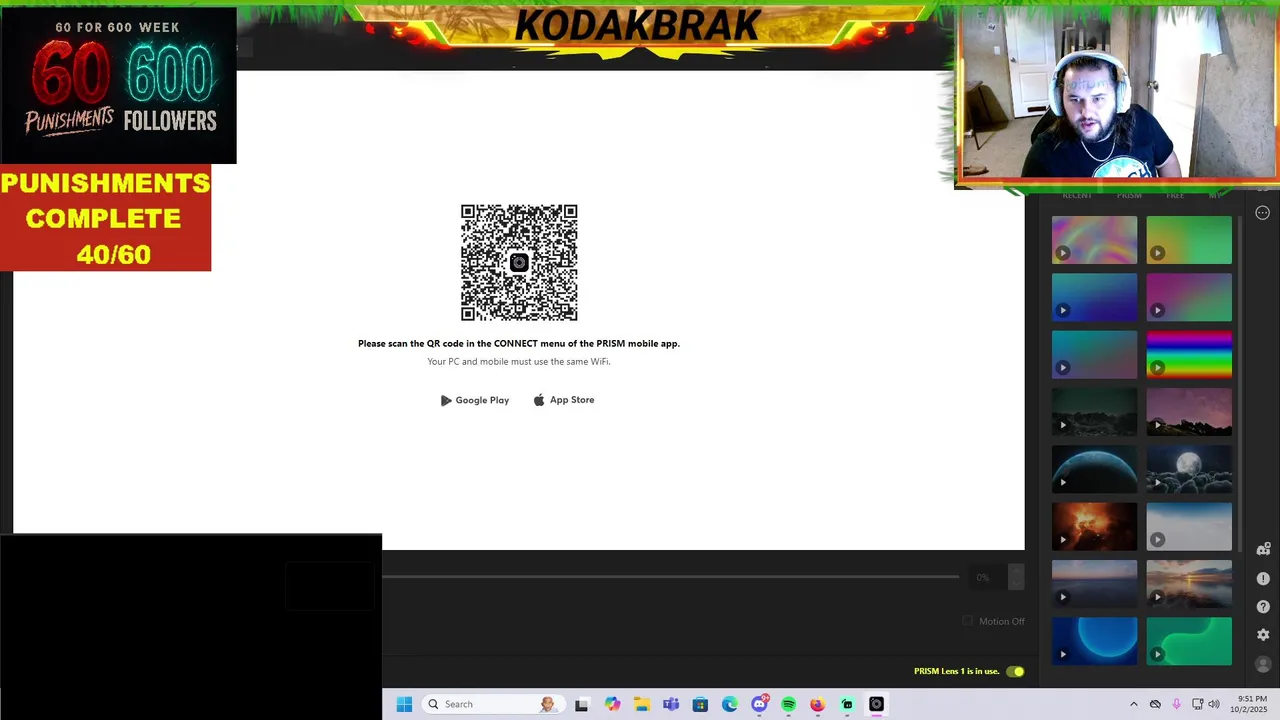Open the more options ellipsis icon

[1262, 213]
